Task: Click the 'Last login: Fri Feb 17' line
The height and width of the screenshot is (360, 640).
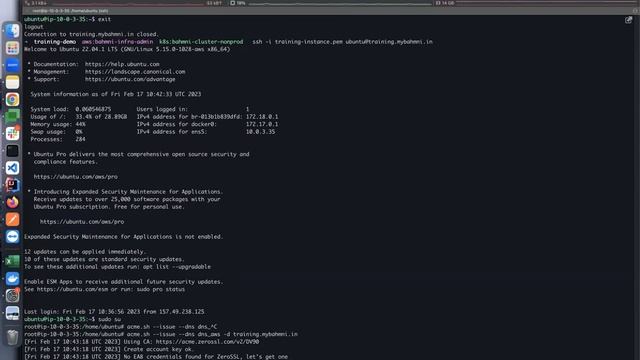Action: 114,312
